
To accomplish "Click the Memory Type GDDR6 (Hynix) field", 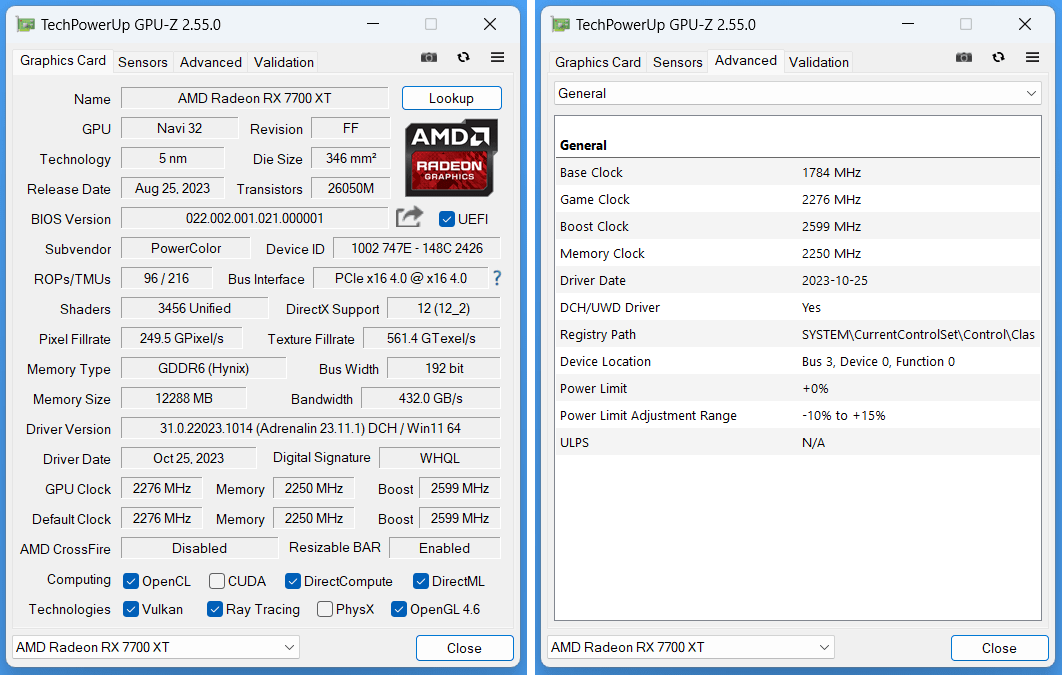I will [203, 368].
